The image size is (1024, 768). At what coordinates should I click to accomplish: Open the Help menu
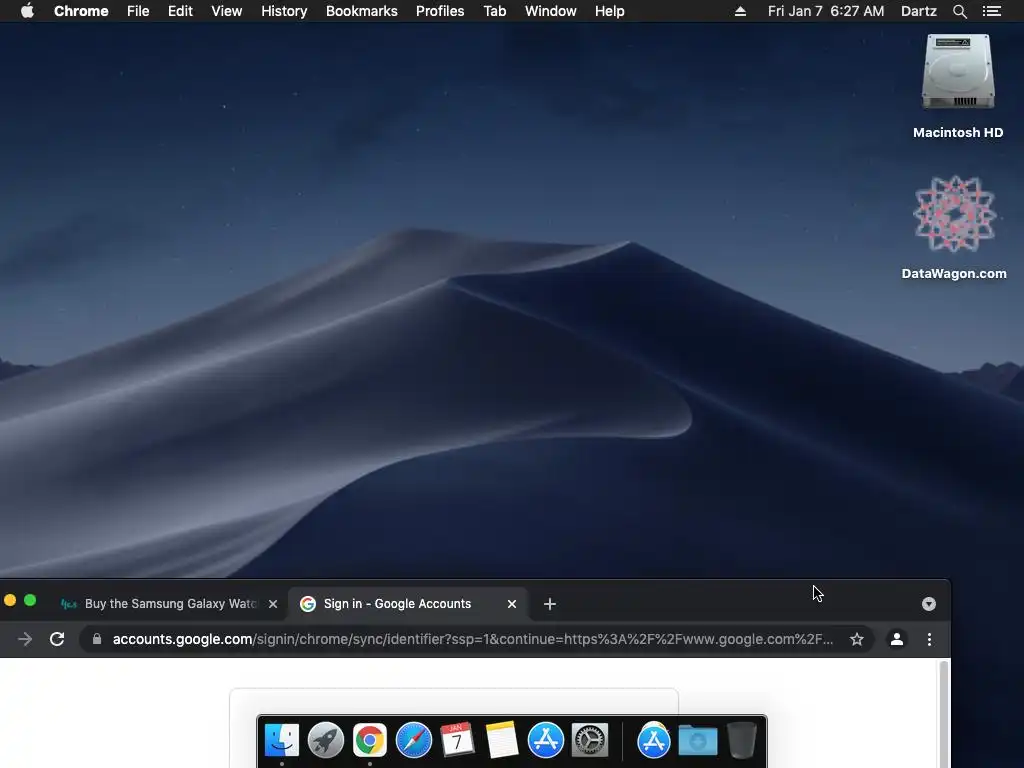609,11
